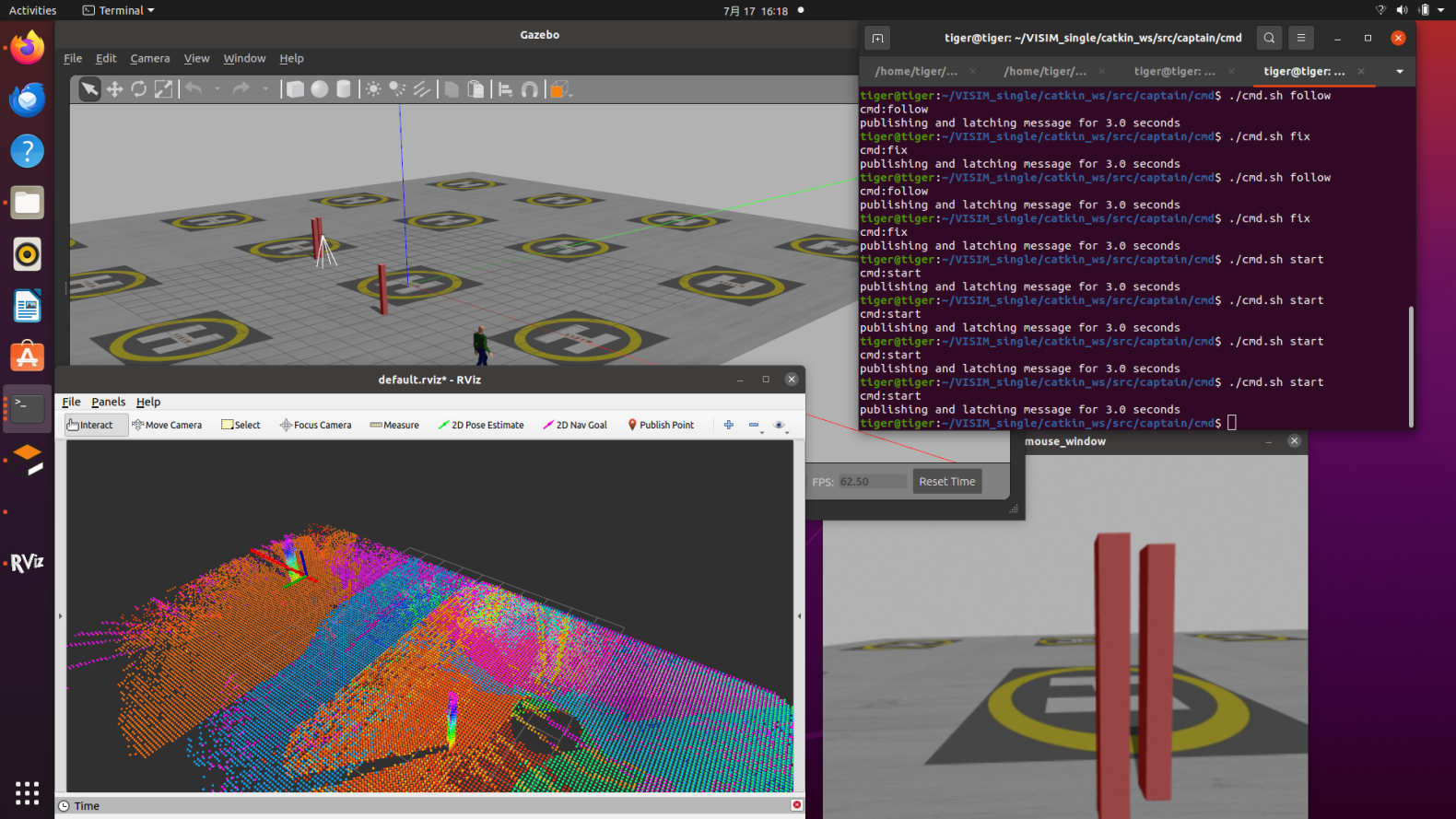Open the Camera menu in Gazebo
The image size is (1456, 819).
click(x=149, y=58)
